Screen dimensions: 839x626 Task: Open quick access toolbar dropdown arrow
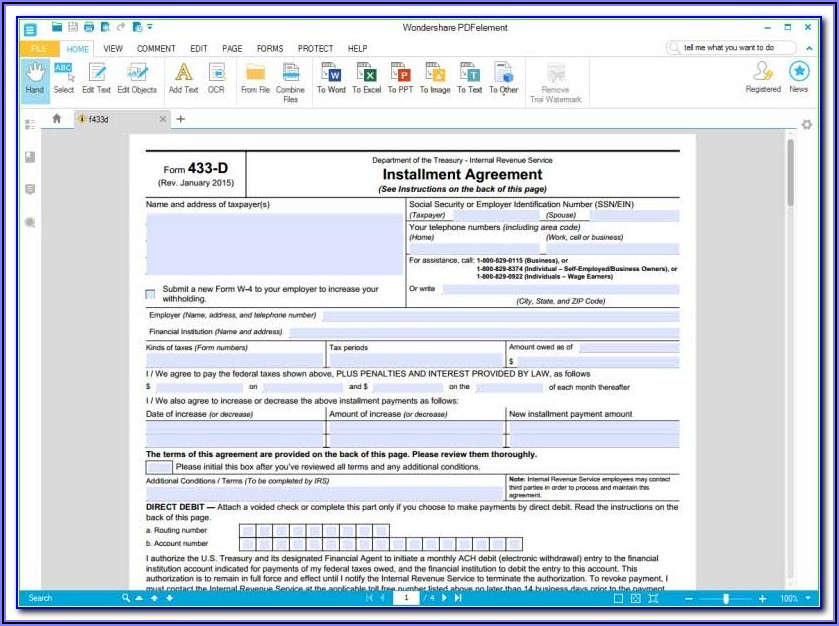pos(150,27)
